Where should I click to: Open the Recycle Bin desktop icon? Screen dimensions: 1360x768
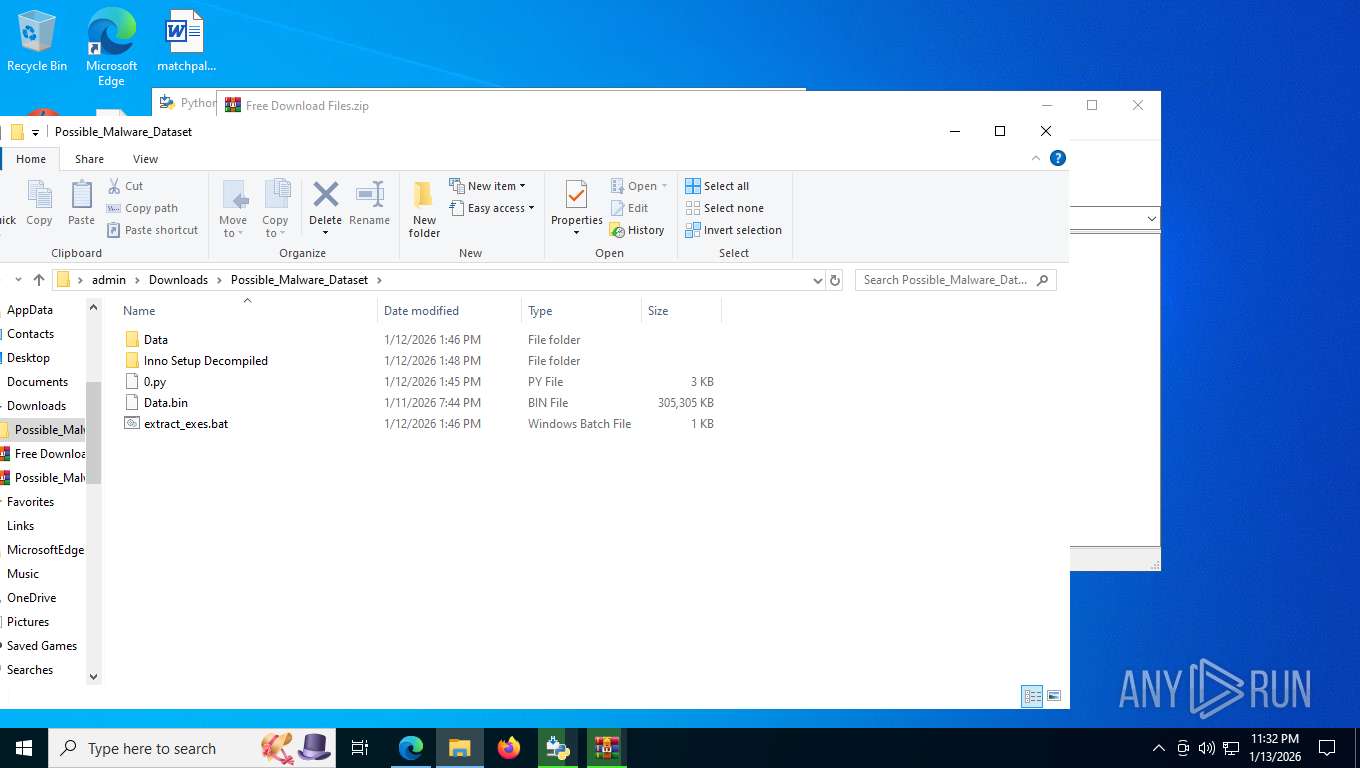click(37, 42)
